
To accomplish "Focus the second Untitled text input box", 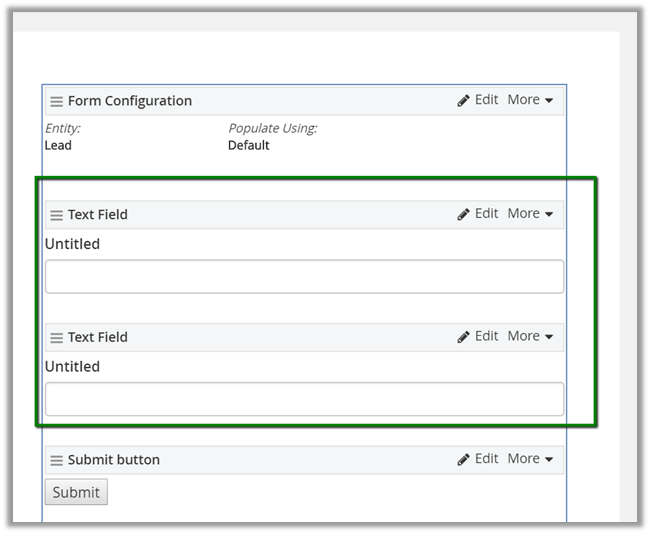I will (304, 399).
